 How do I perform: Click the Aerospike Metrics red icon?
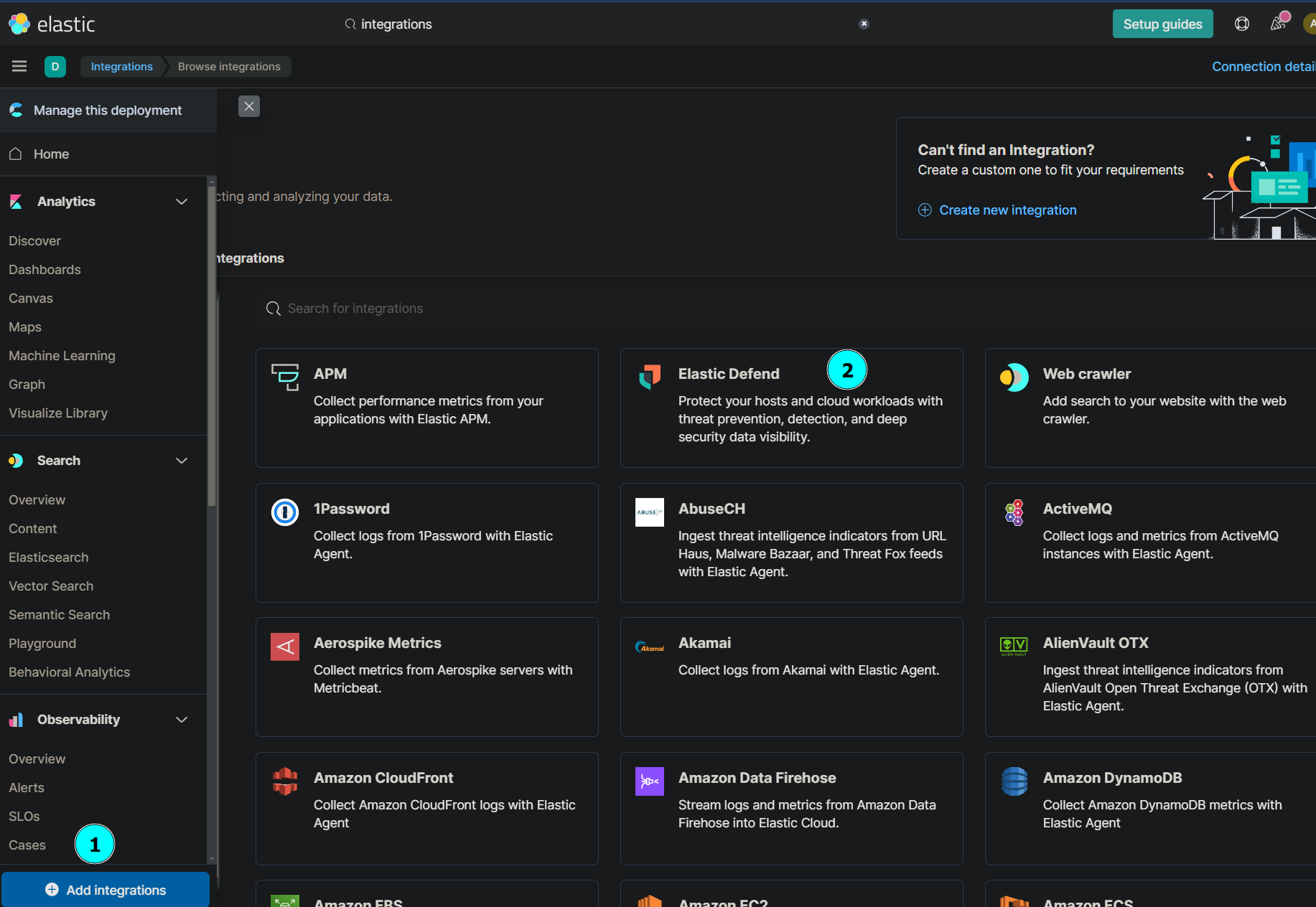[x=285, y=647]
